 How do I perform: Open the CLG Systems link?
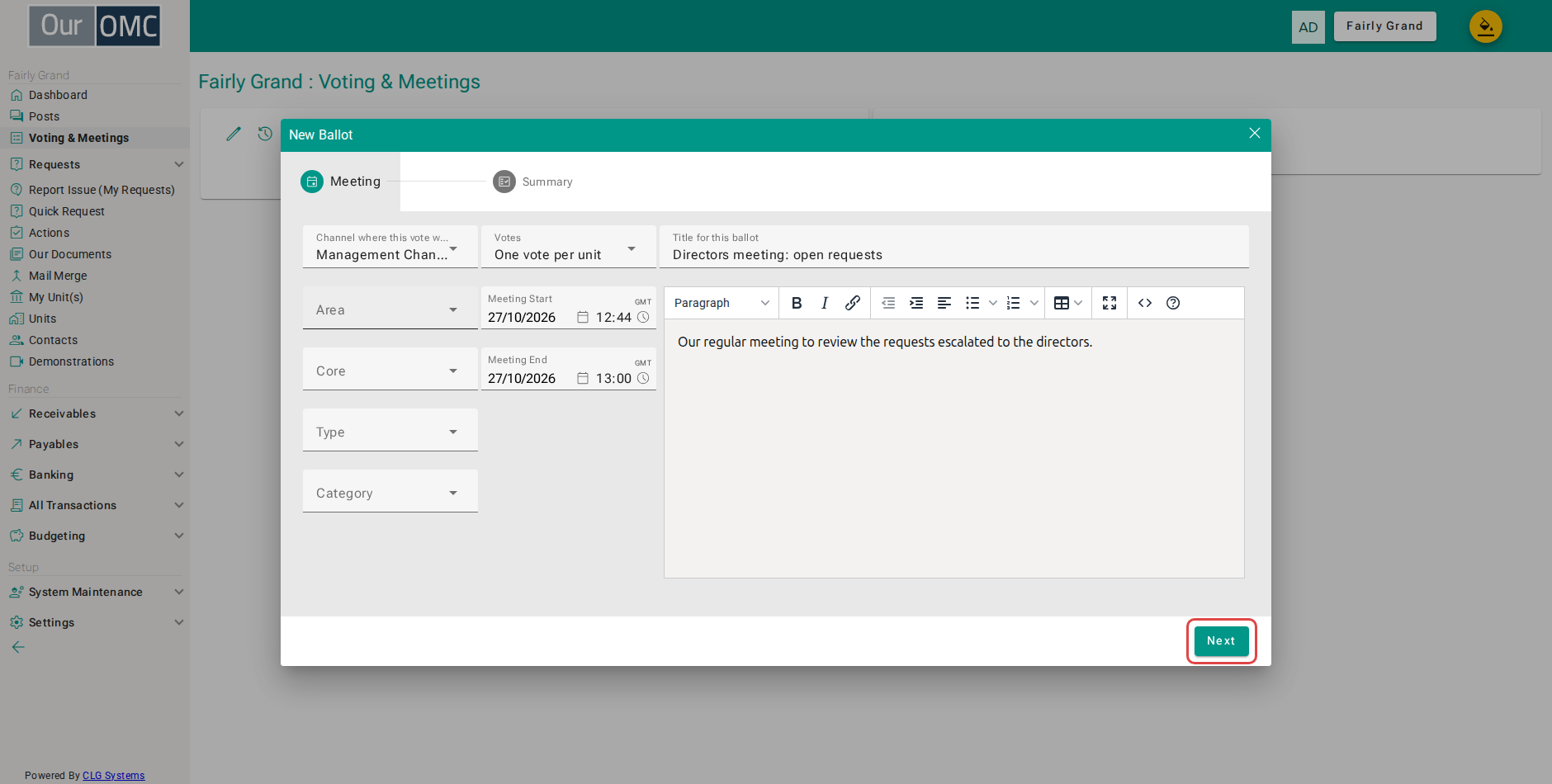point(114,776)
